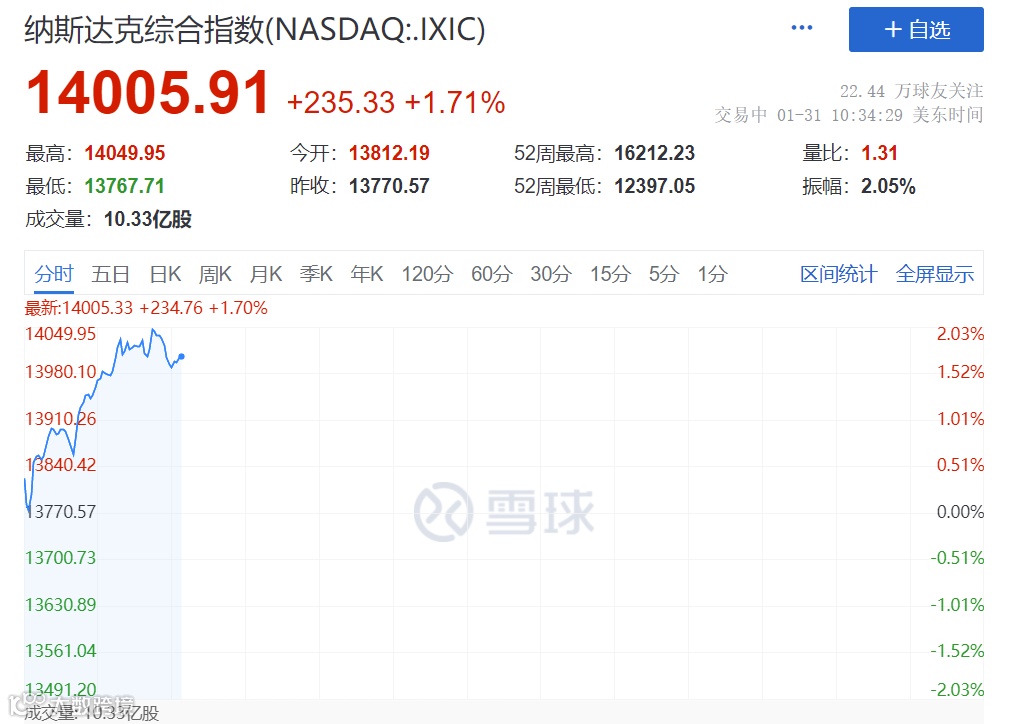Select the 5分 interval tab
This screenshot has width=1034, height=724.
coord(663,274)
